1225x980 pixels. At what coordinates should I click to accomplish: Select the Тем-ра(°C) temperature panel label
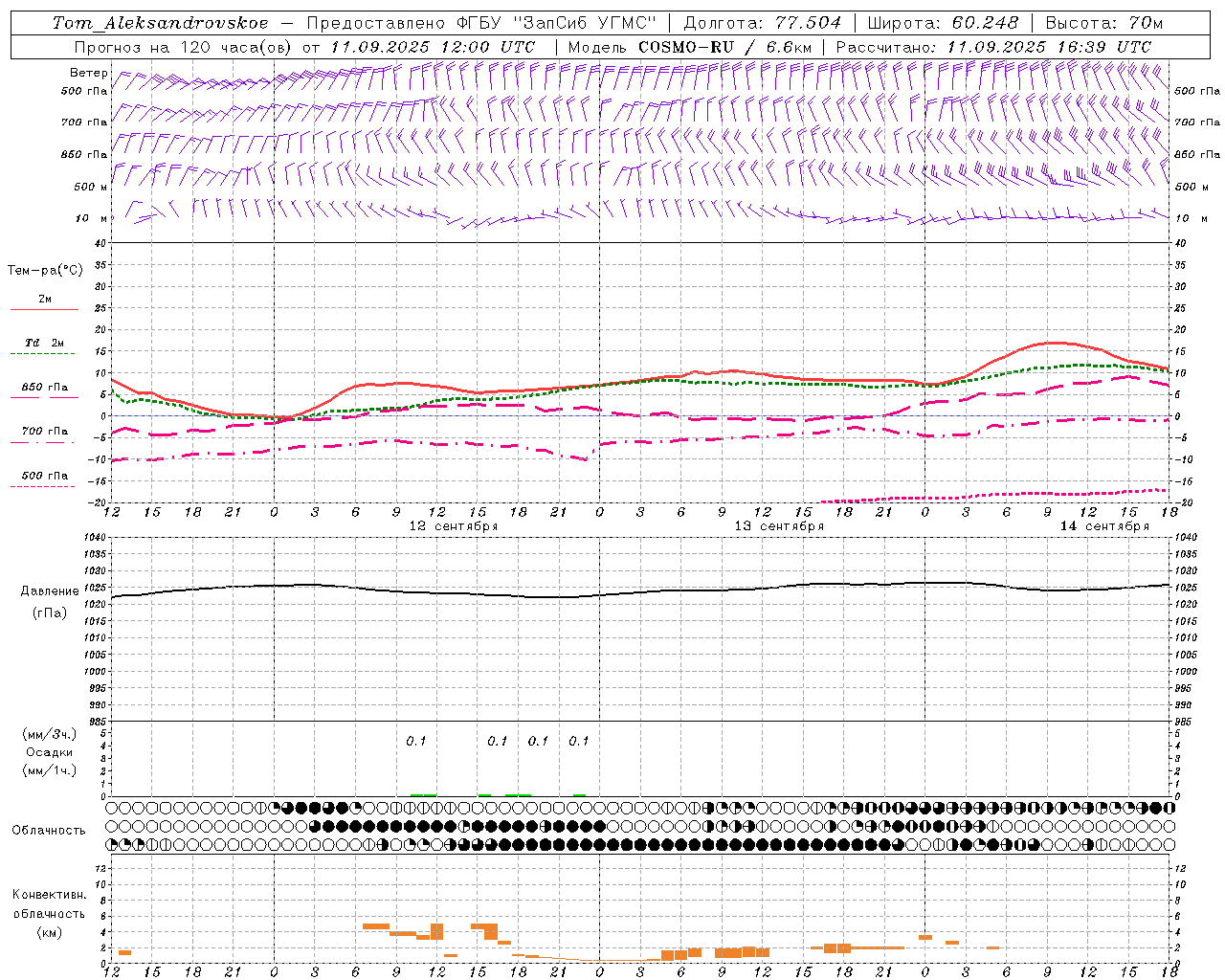(46, 271)
